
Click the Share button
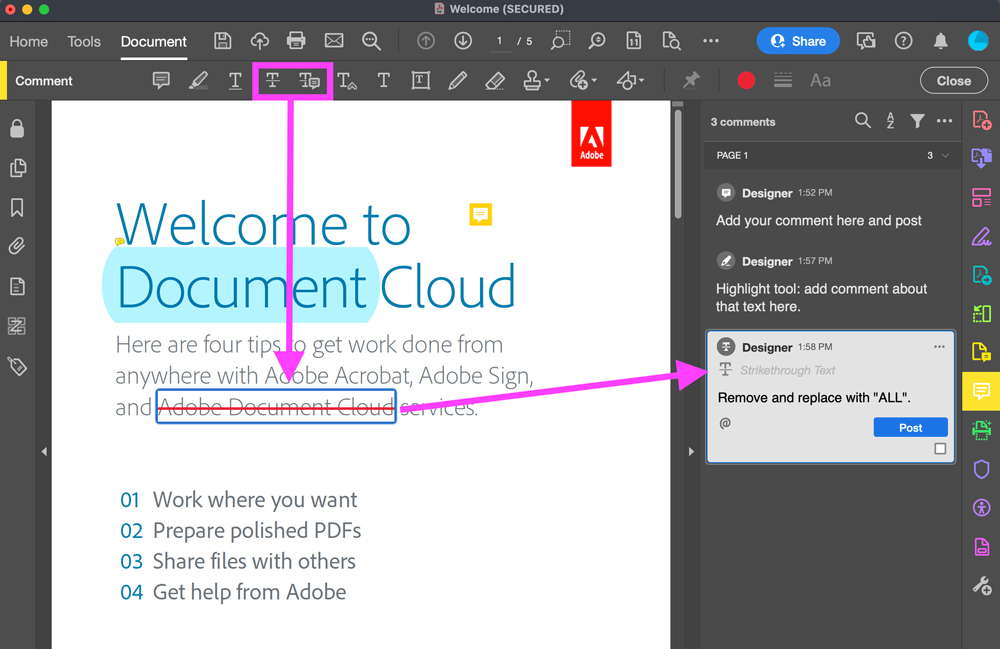click(x=798, y=41)
